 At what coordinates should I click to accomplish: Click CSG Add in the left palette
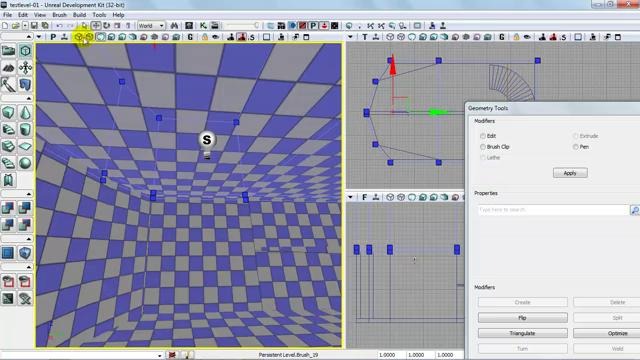[8, 208]
